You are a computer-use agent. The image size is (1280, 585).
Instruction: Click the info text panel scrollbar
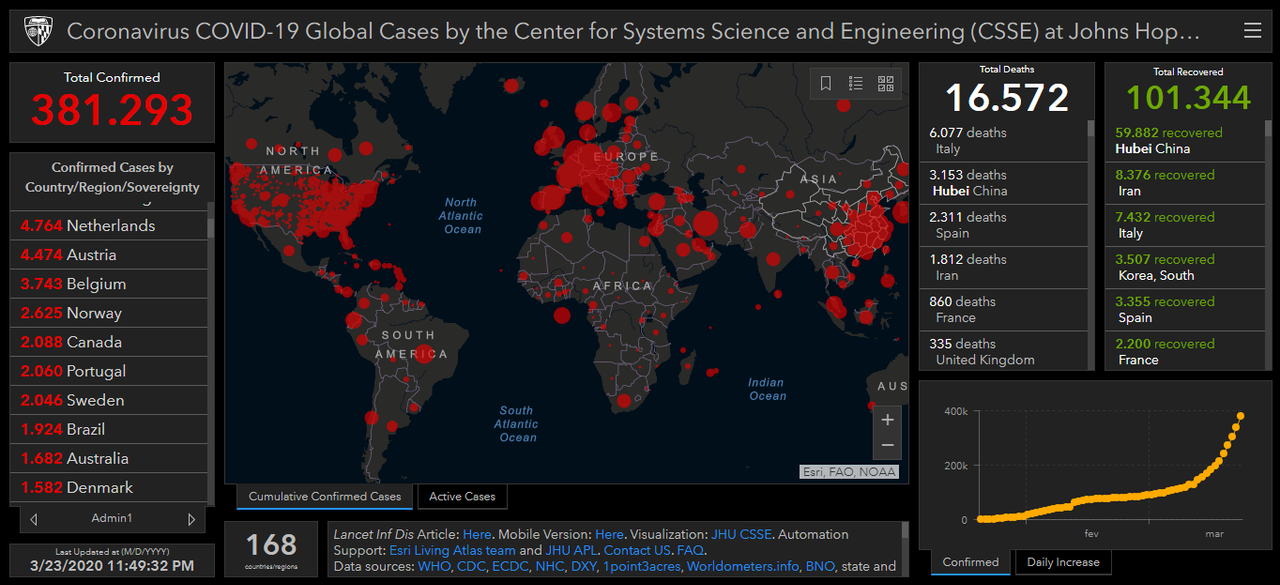pos(906,548)
